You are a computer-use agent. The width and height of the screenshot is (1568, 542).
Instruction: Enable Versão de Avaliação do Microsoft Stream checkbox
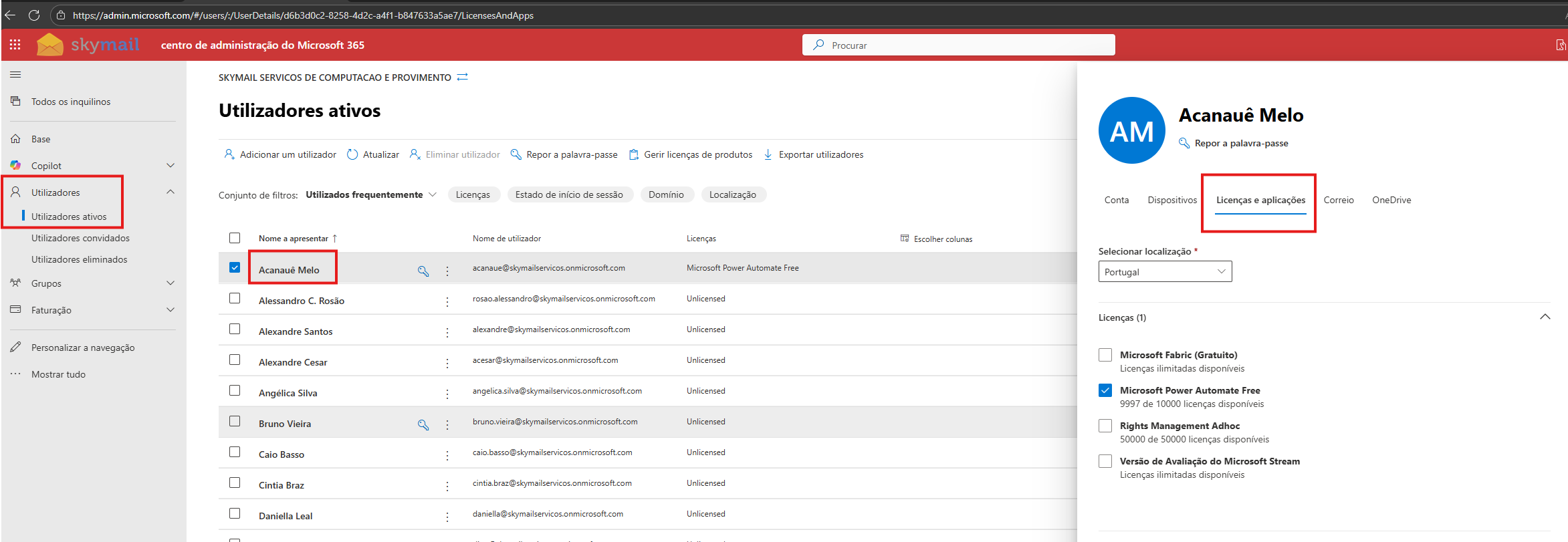pyautogui.click(x=1105, y=461)
